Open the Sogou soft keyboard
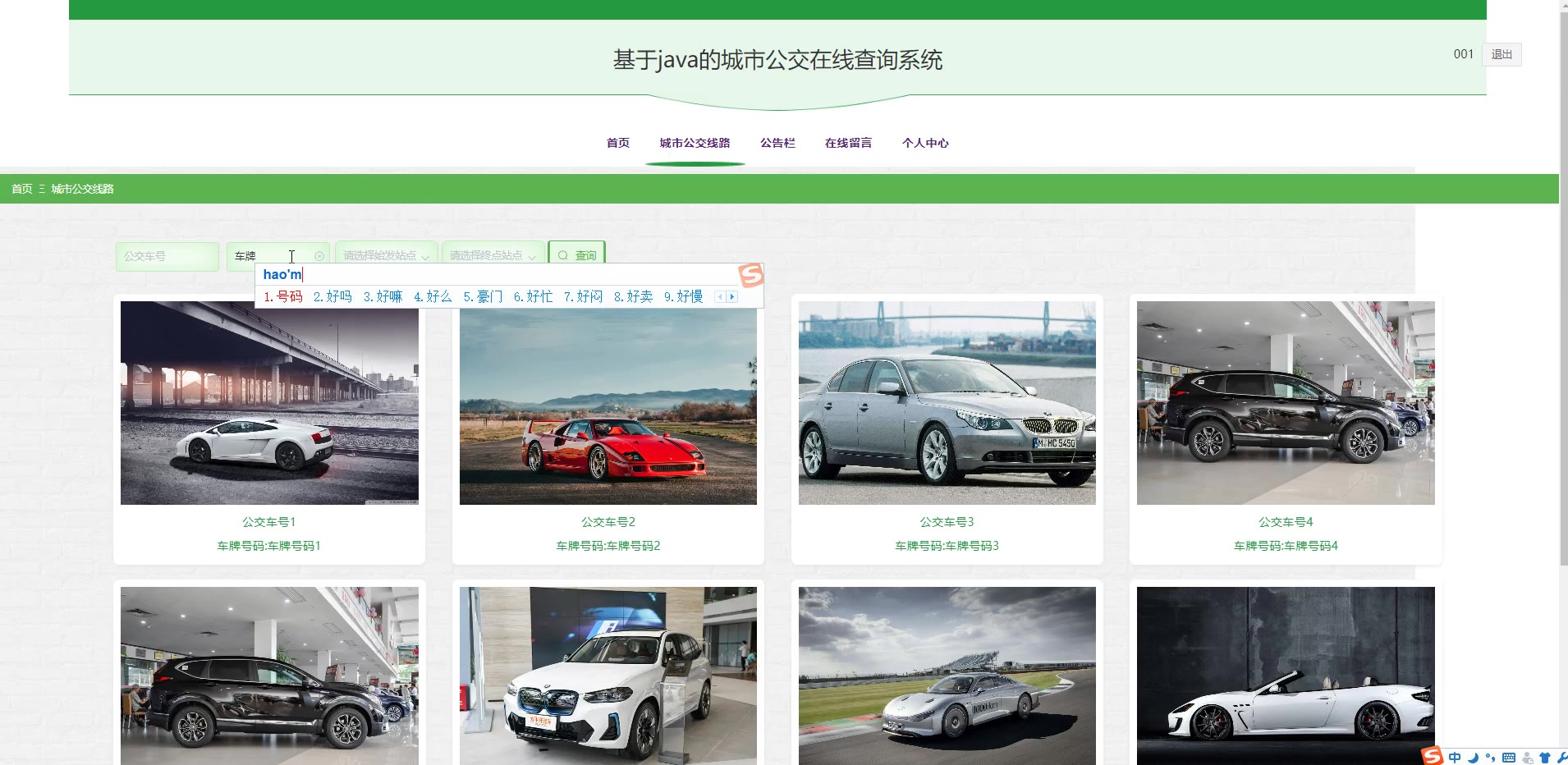 (x=1509, y=758)
